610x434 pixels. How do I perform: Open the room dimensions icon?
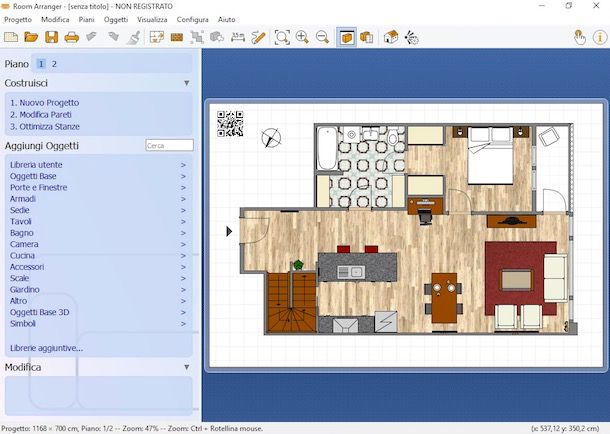click(157, 37)
